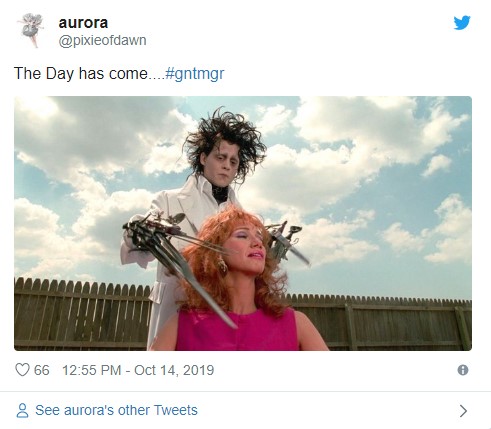Open the embedded tweet photo
This screenshot has width=491, height=429.
pyautogui.click(x=243, y=223)
